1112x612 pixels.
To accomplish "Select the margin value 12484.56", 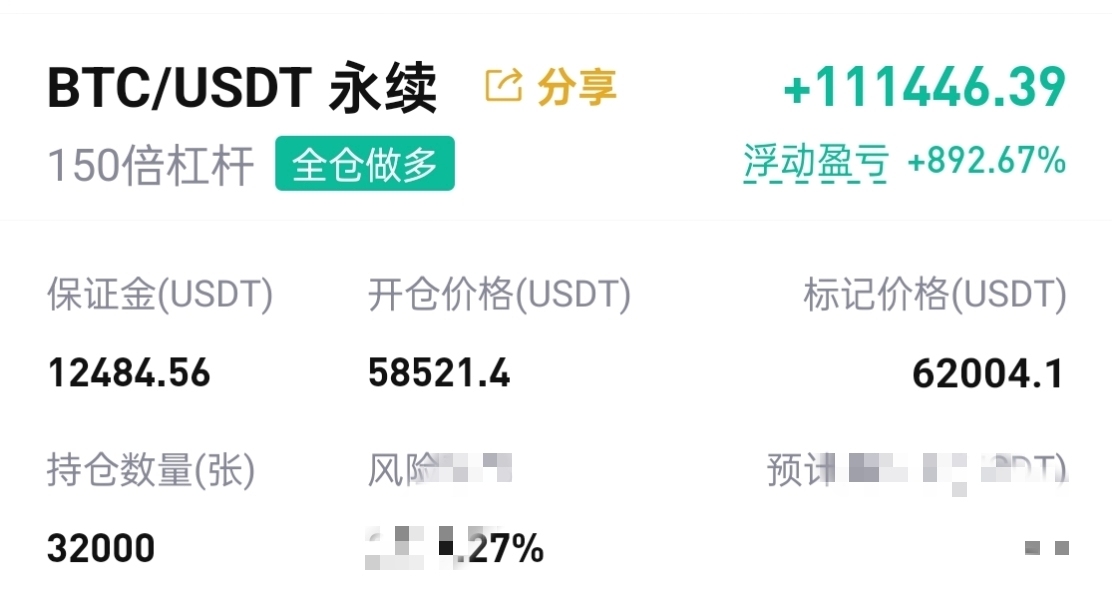I will (129, 374).
